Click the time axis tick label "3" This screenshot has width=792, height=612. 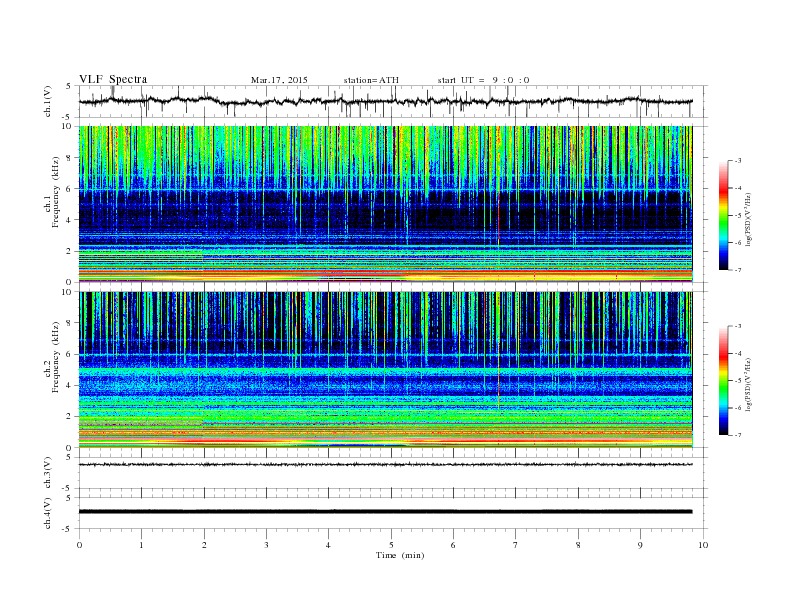coord(266,545)
